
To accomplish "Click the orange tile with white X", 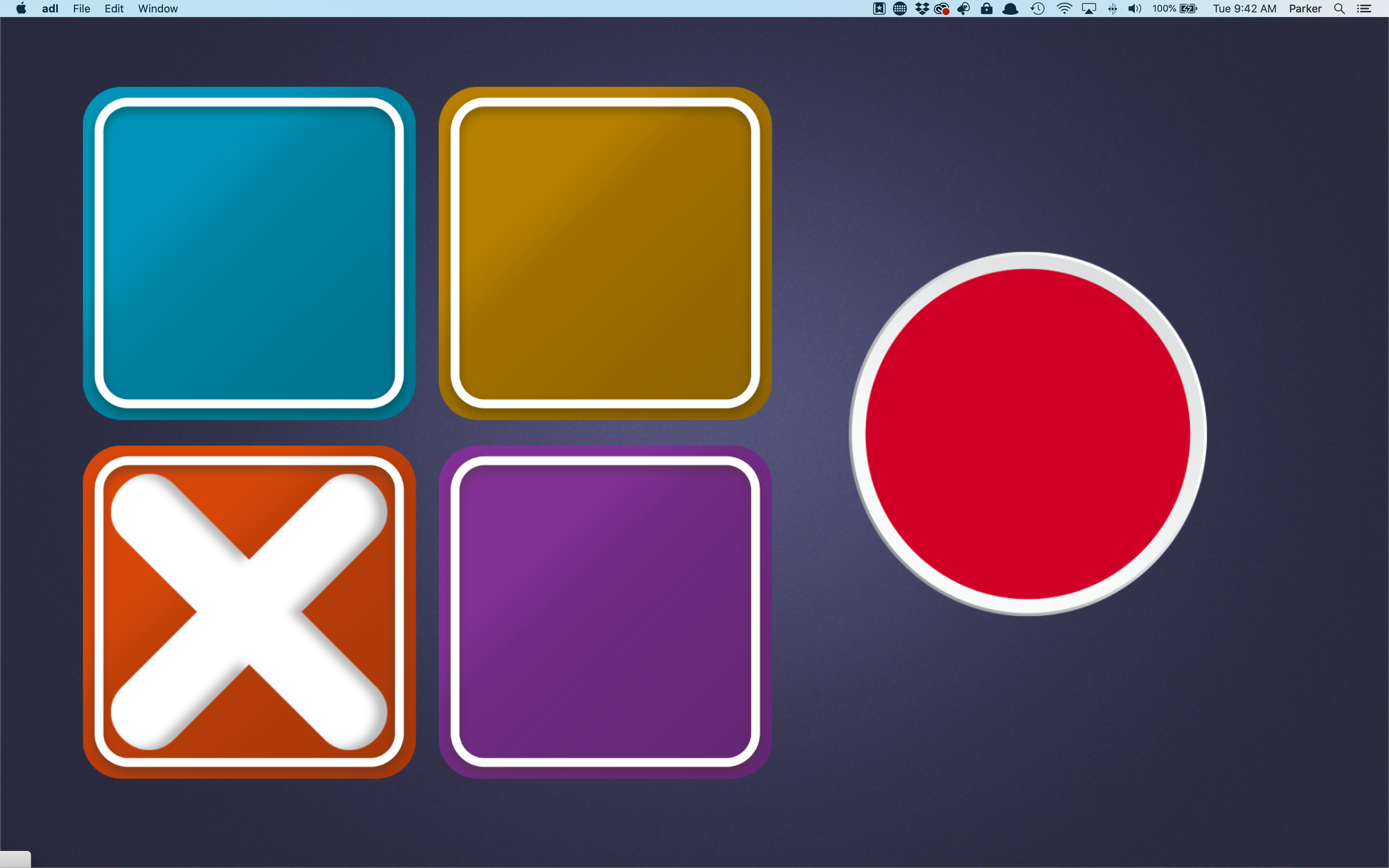I will 249,612.
